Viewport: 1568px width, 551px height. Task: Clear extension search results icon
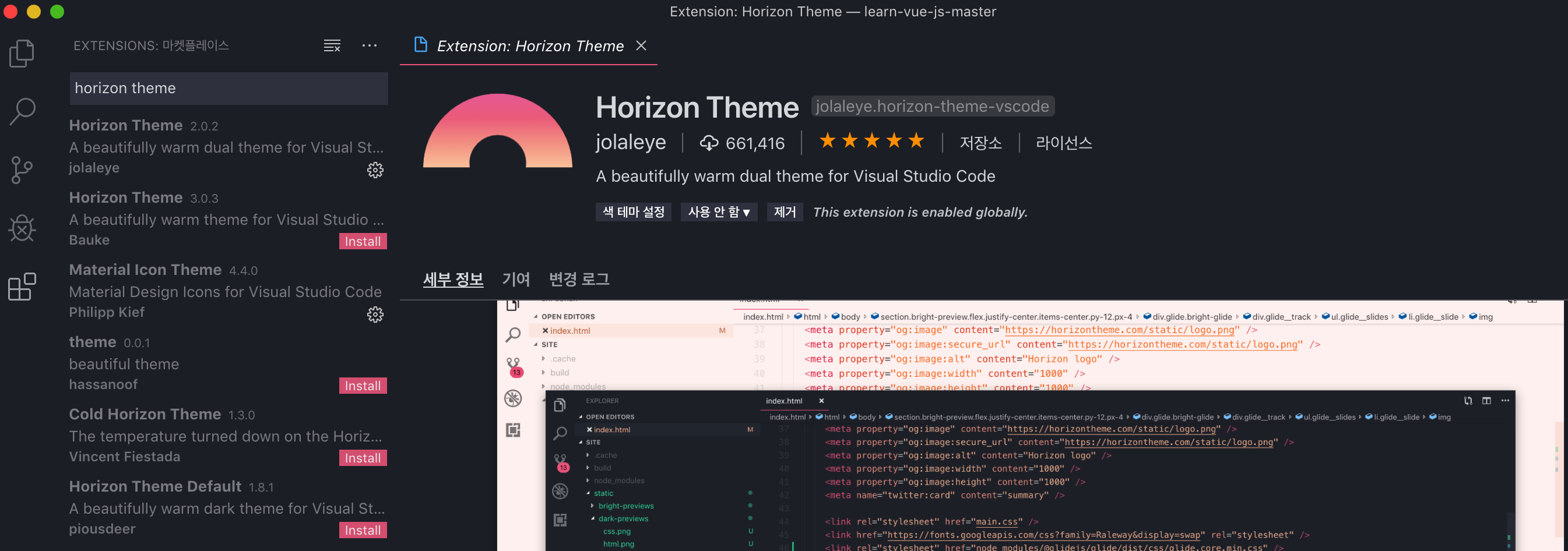[332, 45]
